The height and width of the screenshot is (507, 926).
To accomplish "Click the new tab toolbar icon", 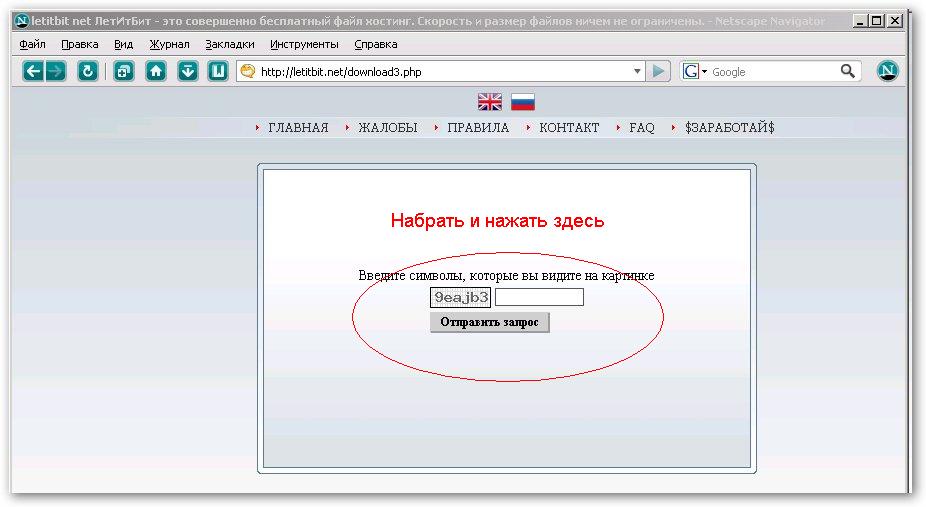I will coord(123,71).
